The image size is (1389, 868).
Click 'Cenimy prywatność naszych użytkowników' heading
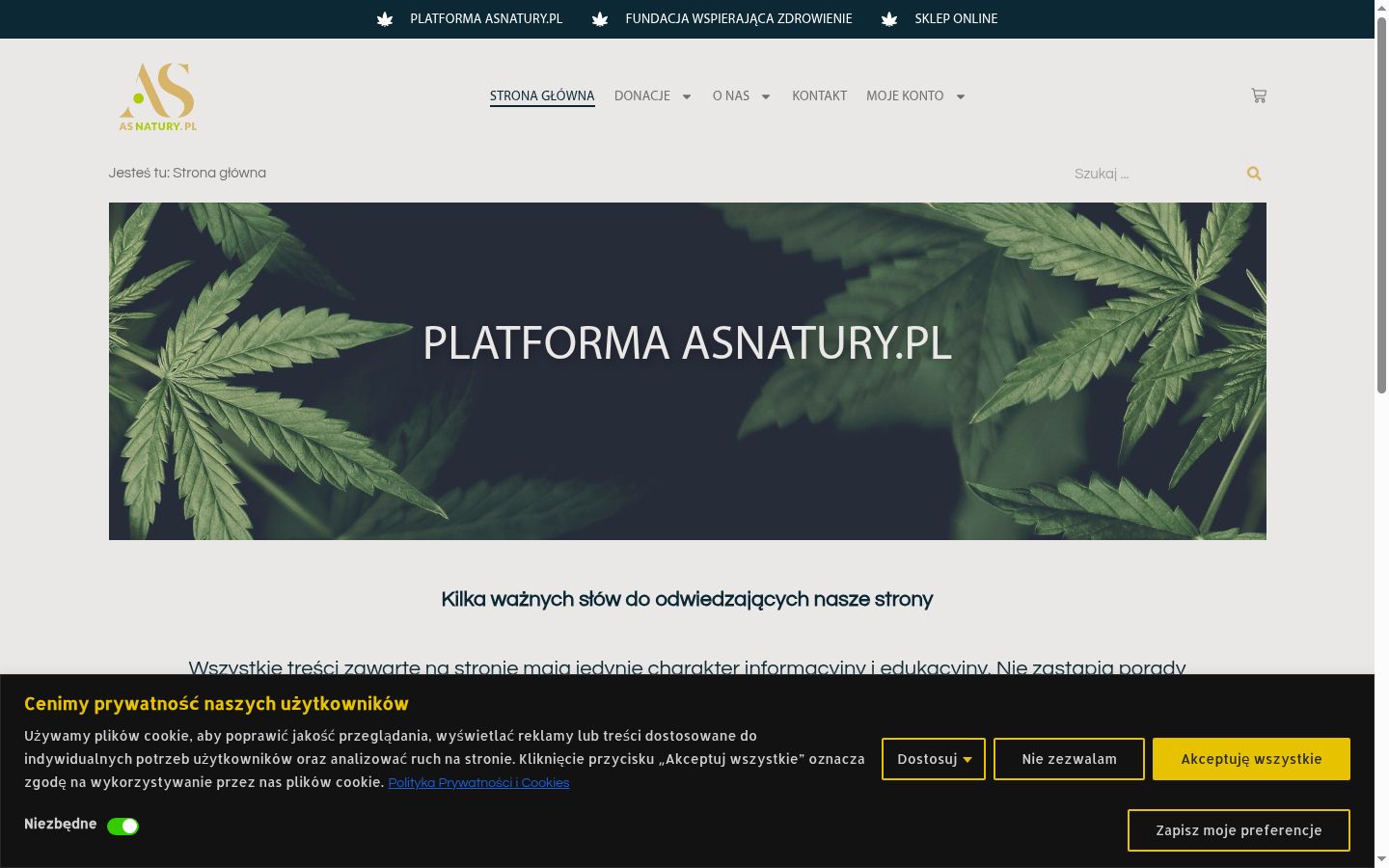tap(216, 704)
